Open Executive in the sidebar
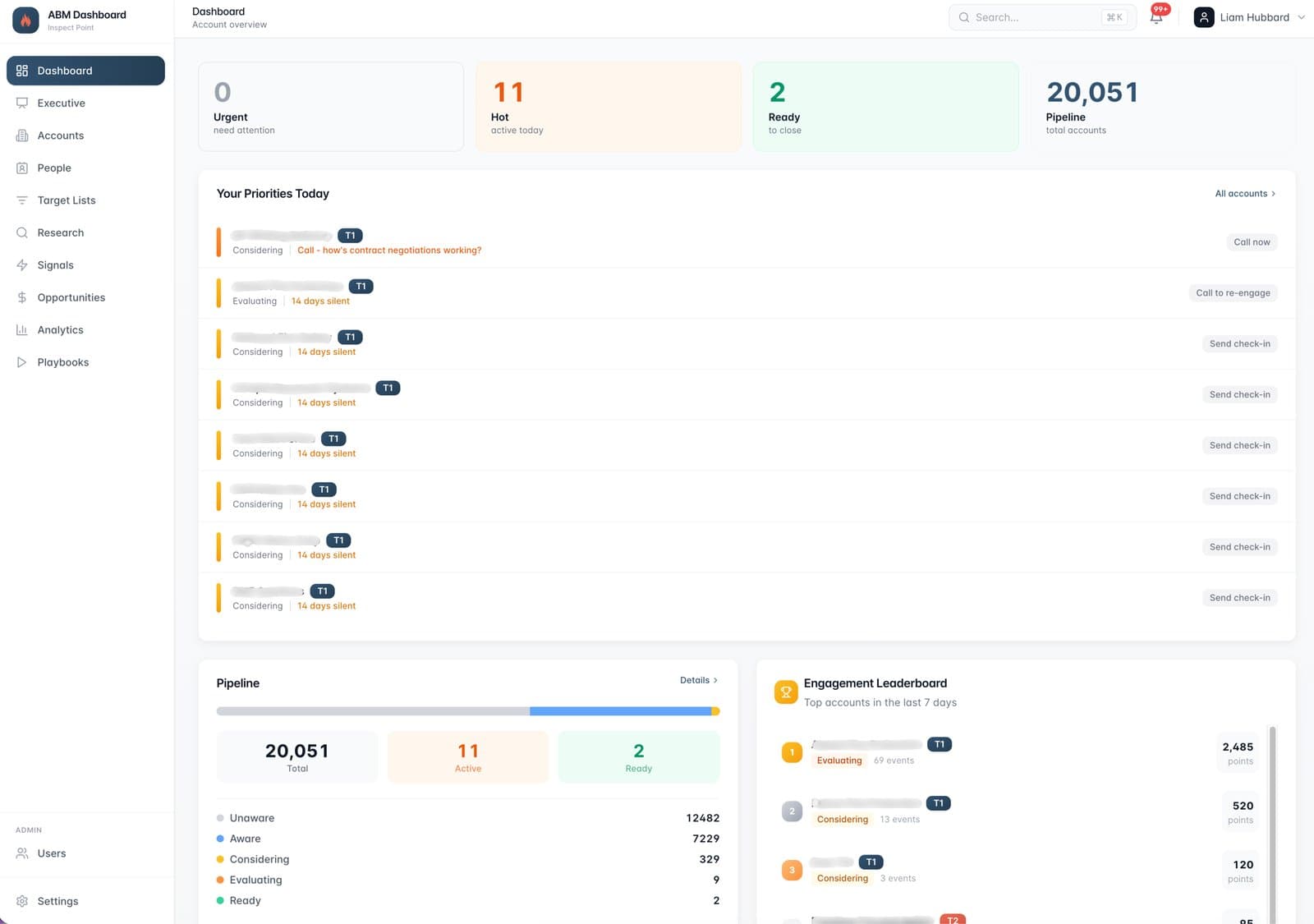1314x924 pixels. [85, 103]
